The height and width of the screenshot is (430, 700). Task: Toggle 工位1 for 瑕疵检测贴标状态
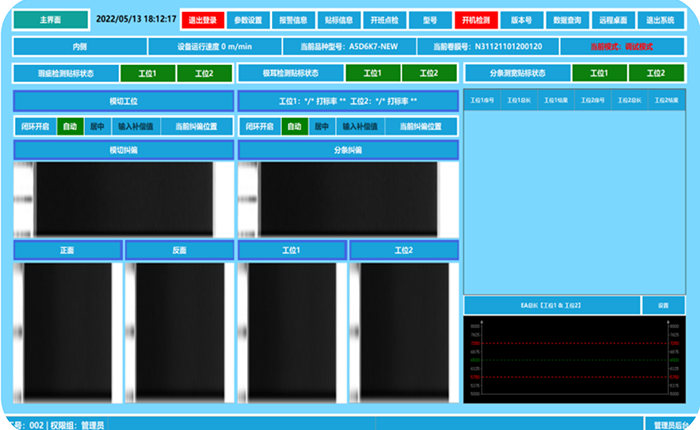pyautogui.click(x=147, y=73)
